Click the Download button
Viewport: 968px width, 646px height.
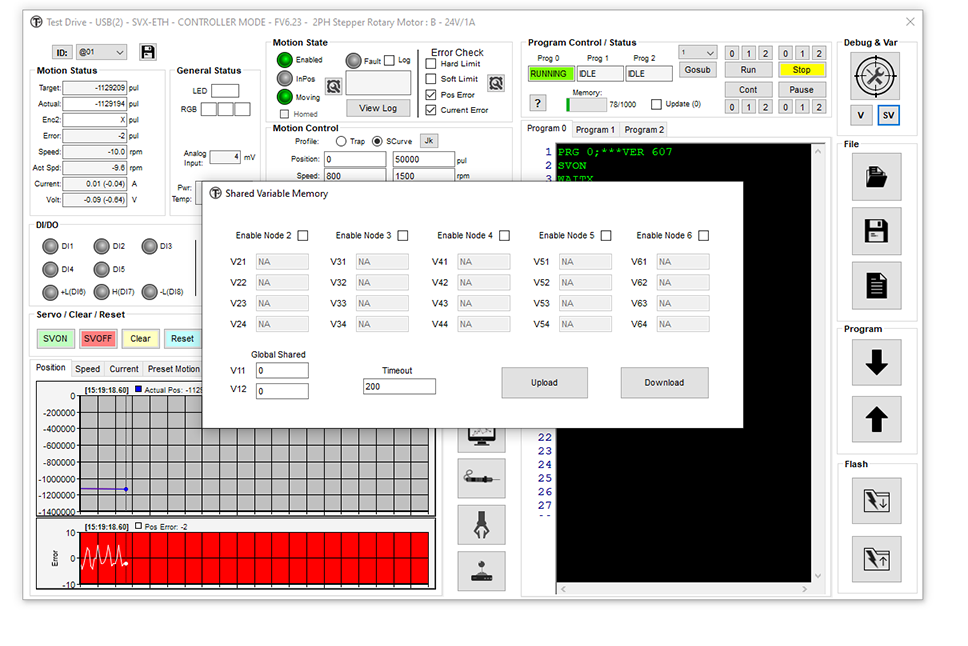pyautogui.click(x=664, y=382)
